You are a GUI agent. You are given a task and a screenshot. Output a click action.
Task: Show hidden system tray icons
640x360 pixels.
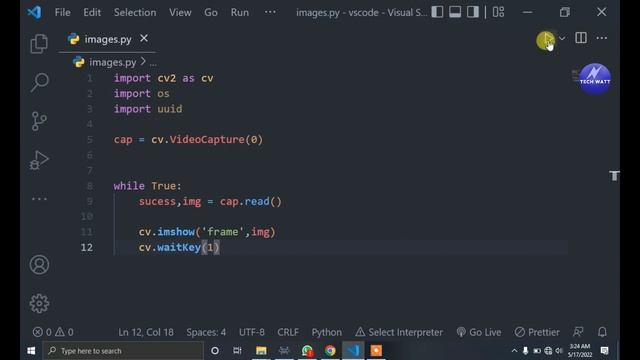click(x=514, y=351)
